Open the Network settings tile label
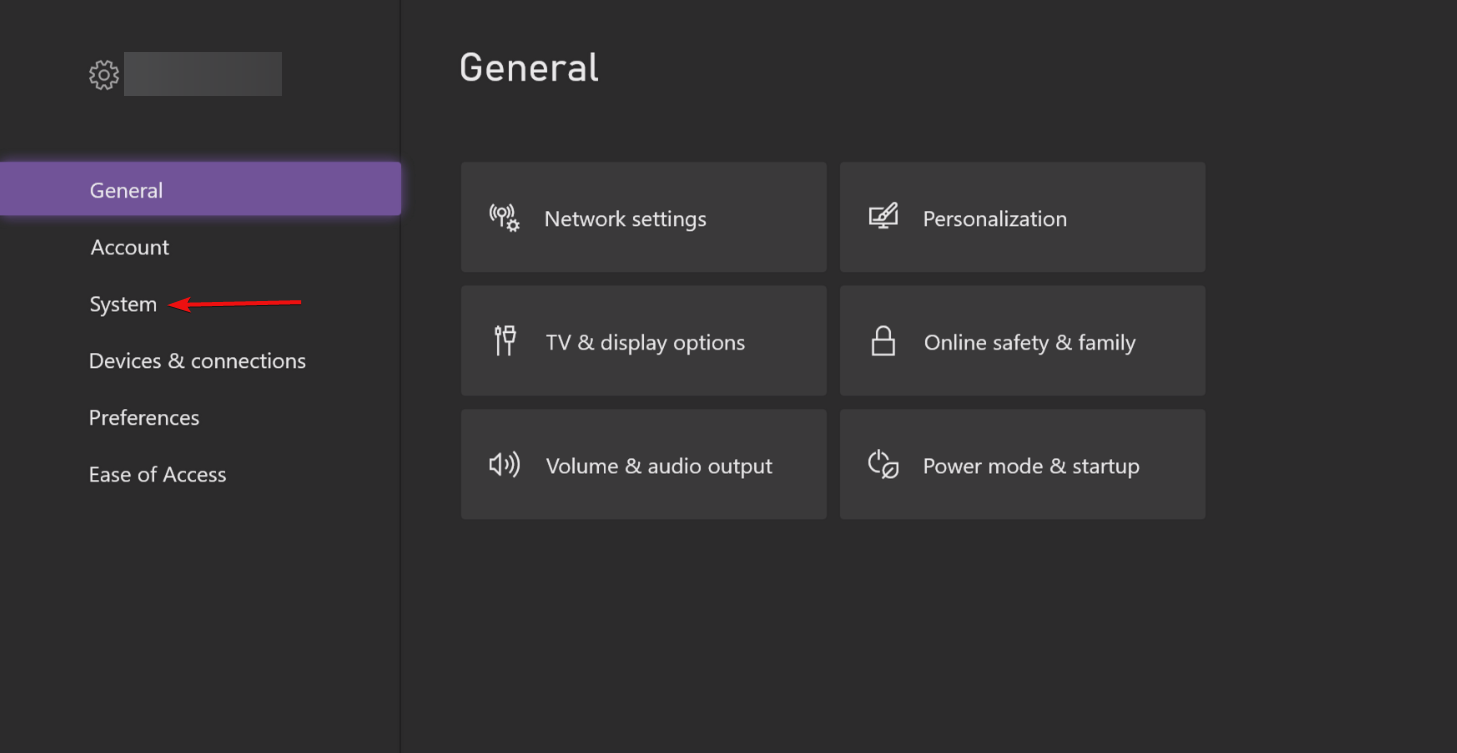1457x753 pixels. coord(625,219)
